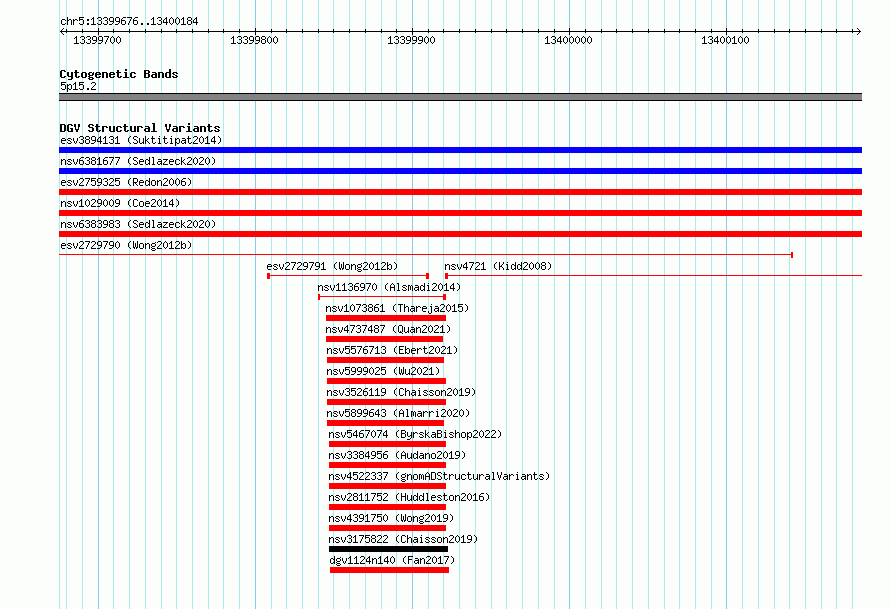Click ruler position 13399700
The height and width of the screenshot is (609, 890).
click(x=98, y=40)
